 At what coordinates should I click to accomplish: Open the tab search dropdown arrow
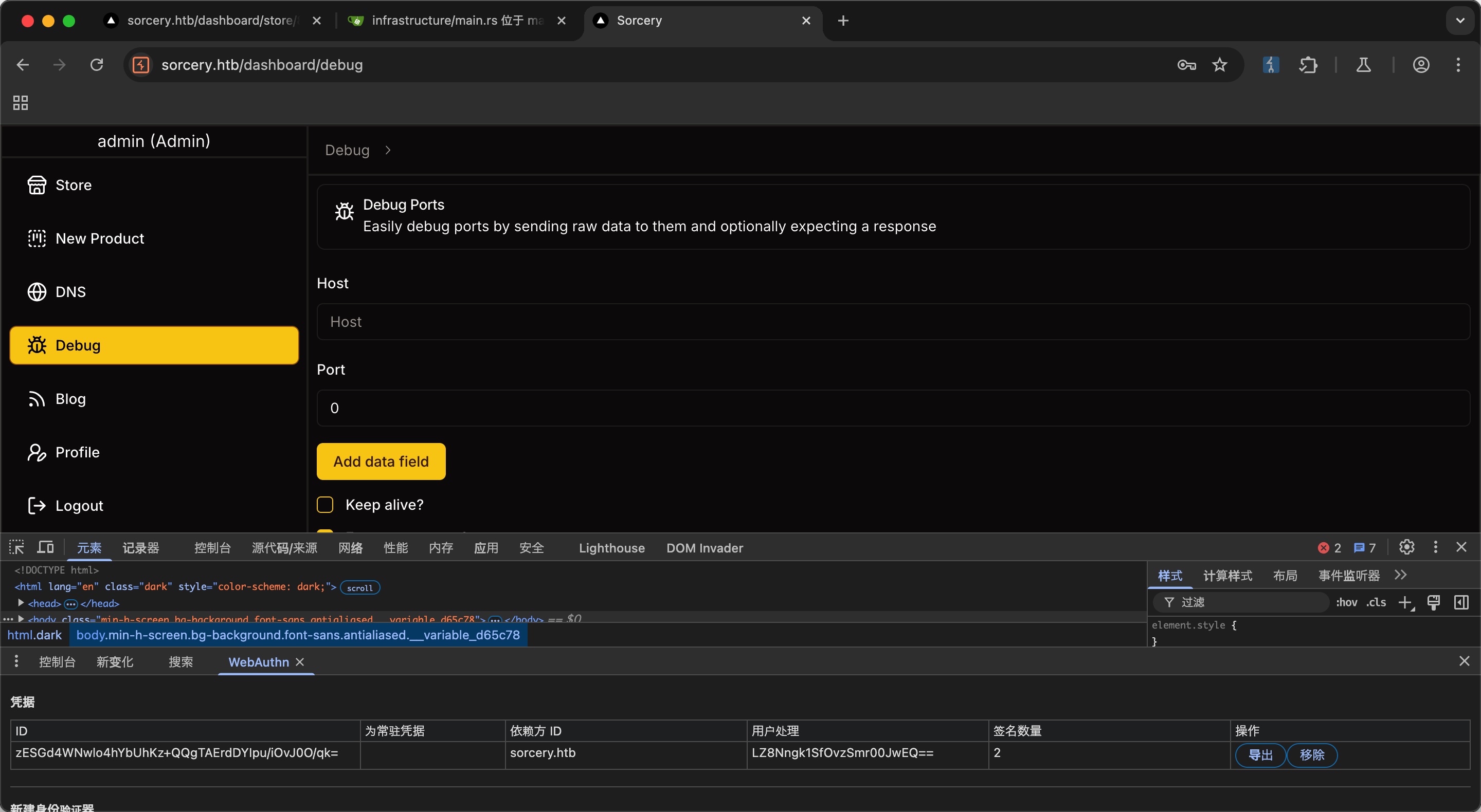pos(1460,21)
